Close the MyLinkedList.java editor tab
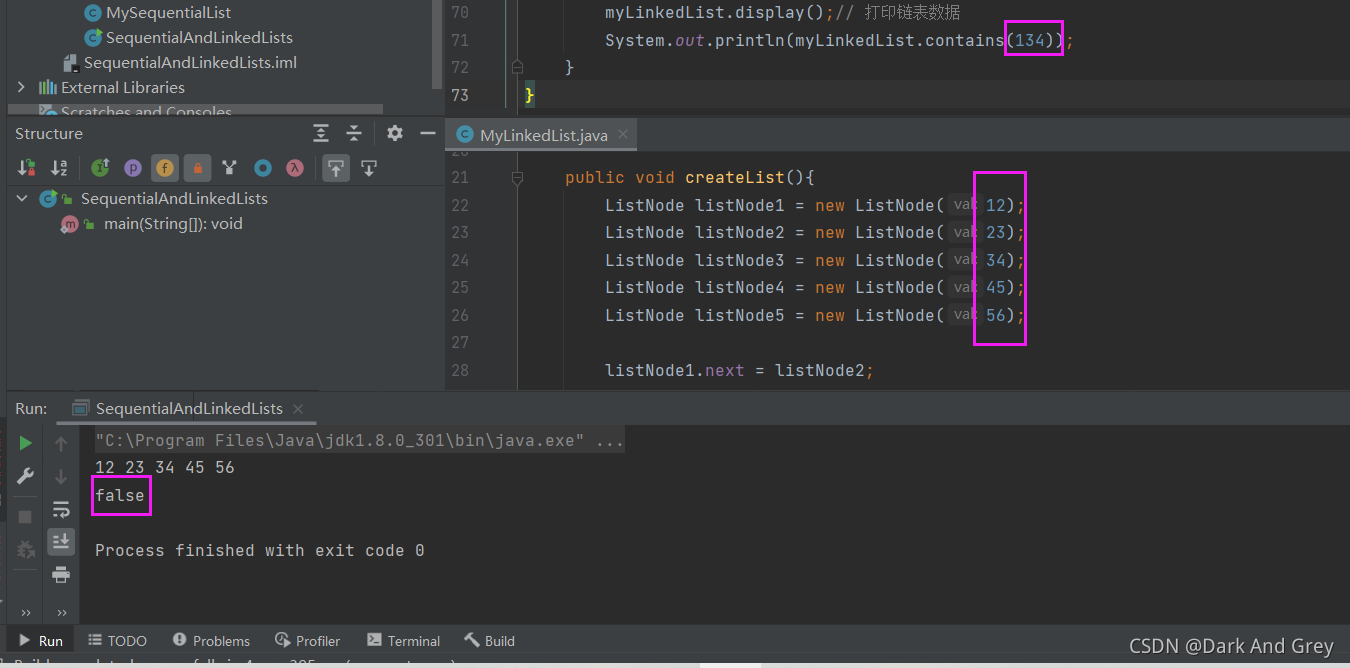Viewport: 1350px width, 668px height. click(x=624, y=134)
